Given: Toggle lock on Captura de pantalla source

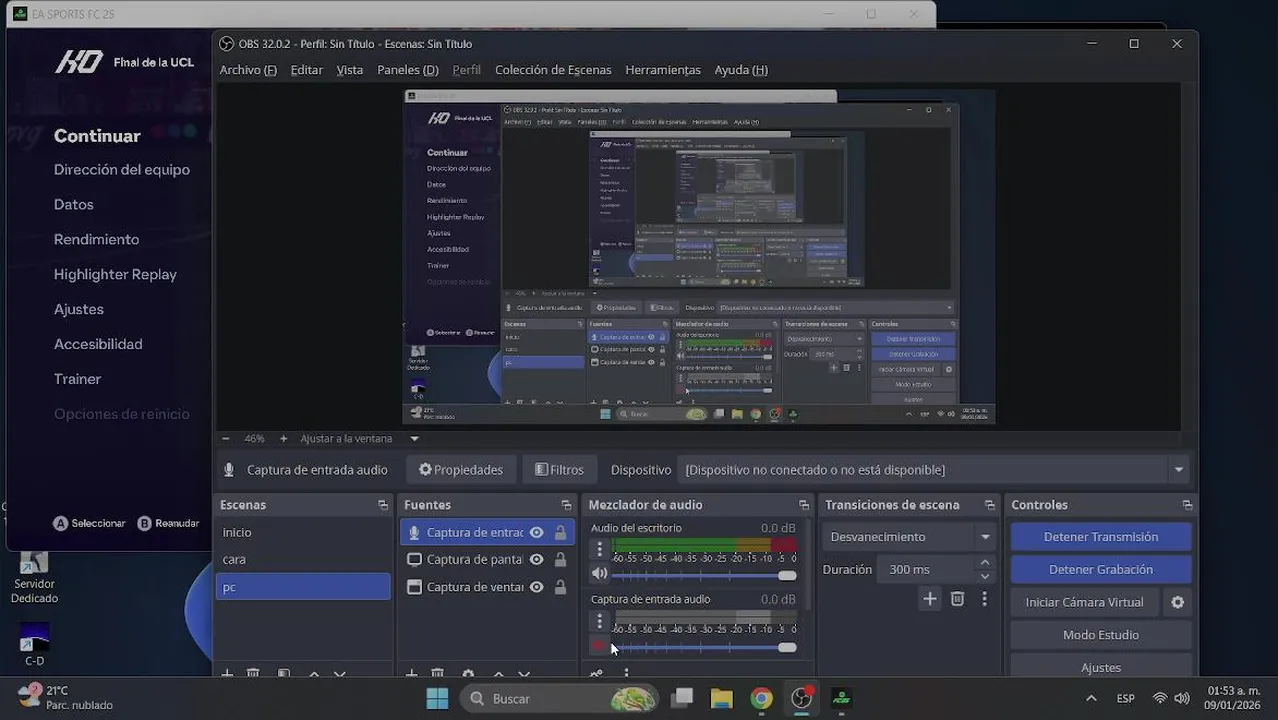Looking at the screenshot, I should click(x=560, y=560).
